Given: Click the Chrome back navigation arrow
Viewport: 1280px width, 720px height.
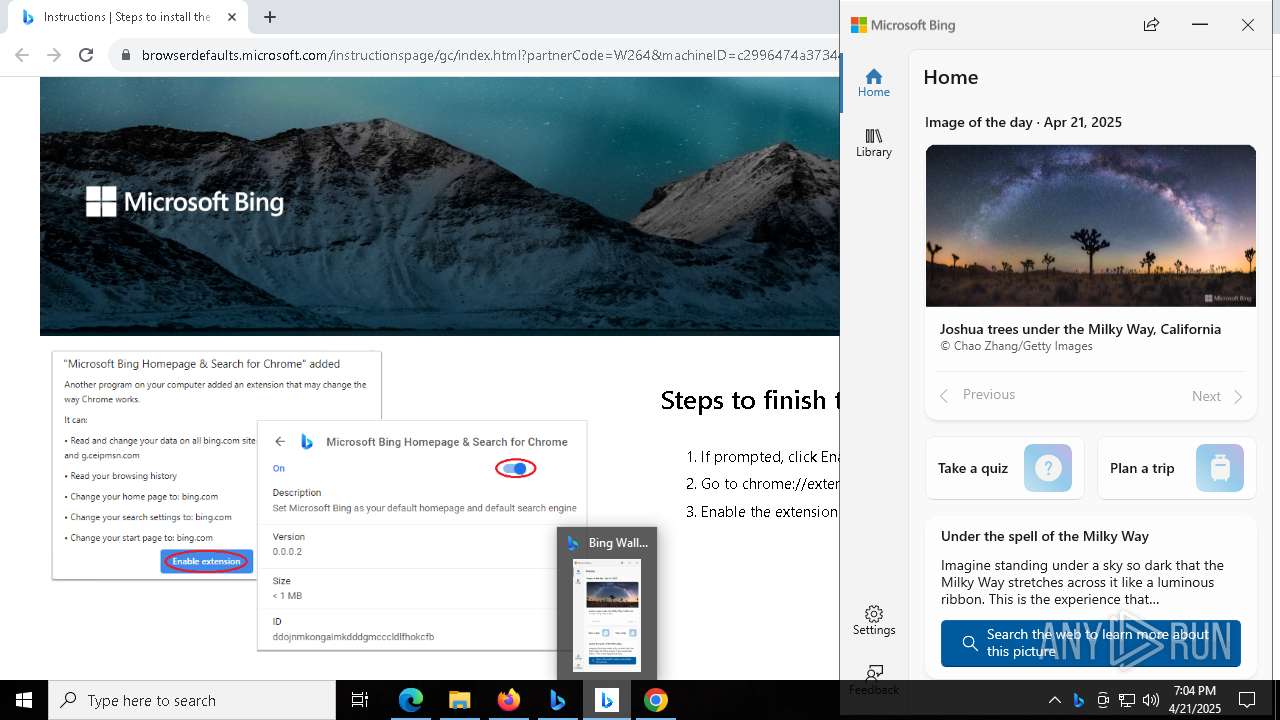Looking at the screenshot, I should 22,55.
